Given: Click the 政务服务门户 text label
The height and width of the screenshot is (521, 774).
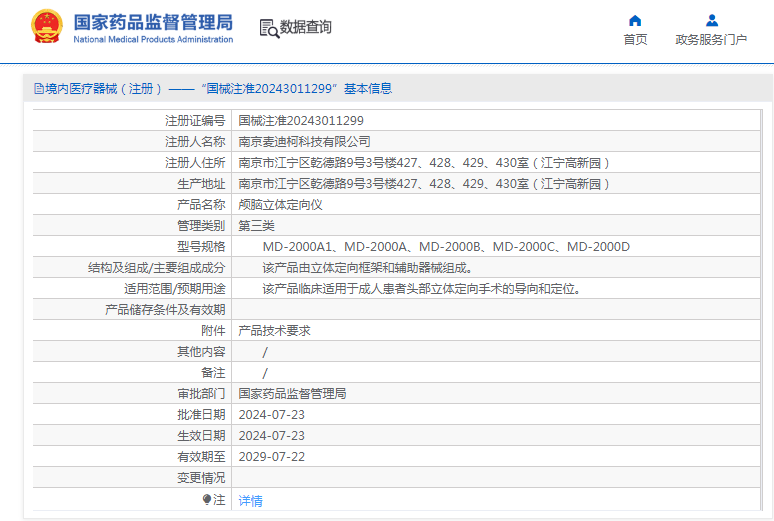Looking at the screenshot, I should pyautogui.click(x=711, y=40).
